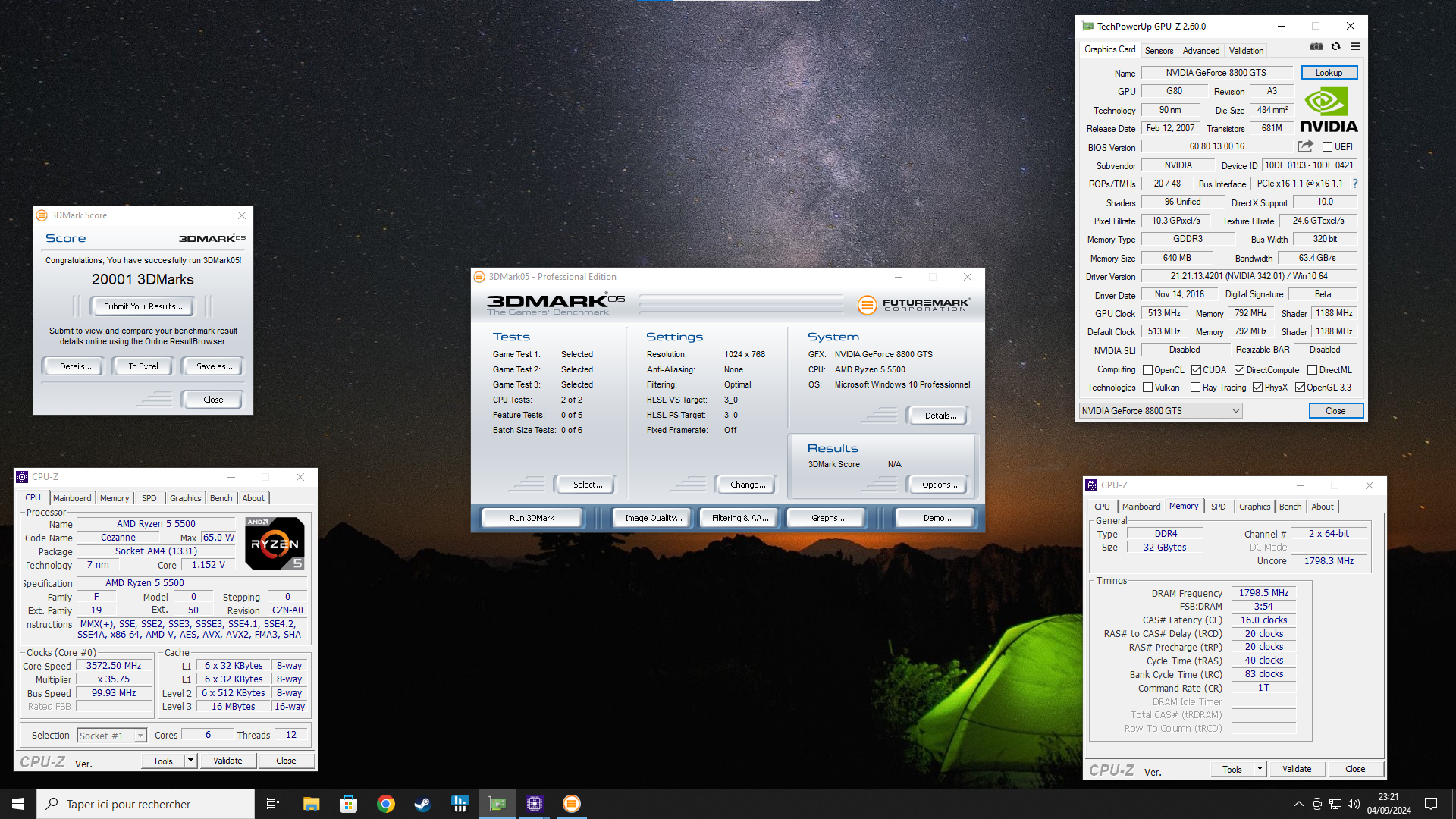
Task: Open the Socket #1 selection dropdown
Action: (111, 736)
